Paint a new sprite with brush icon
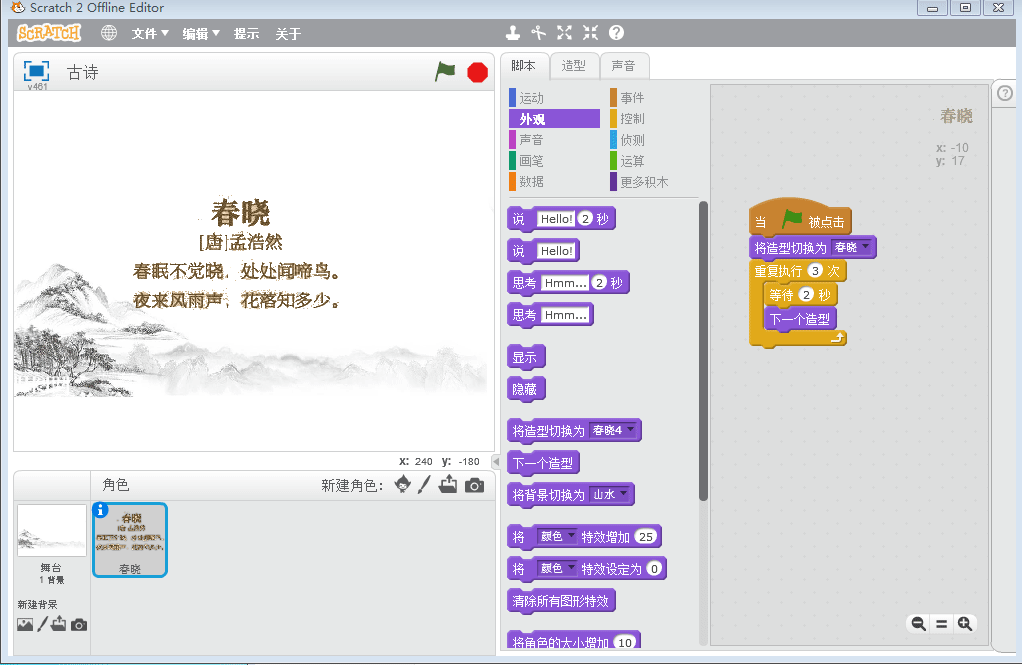The image size is (1022, 665). [424, 484]
